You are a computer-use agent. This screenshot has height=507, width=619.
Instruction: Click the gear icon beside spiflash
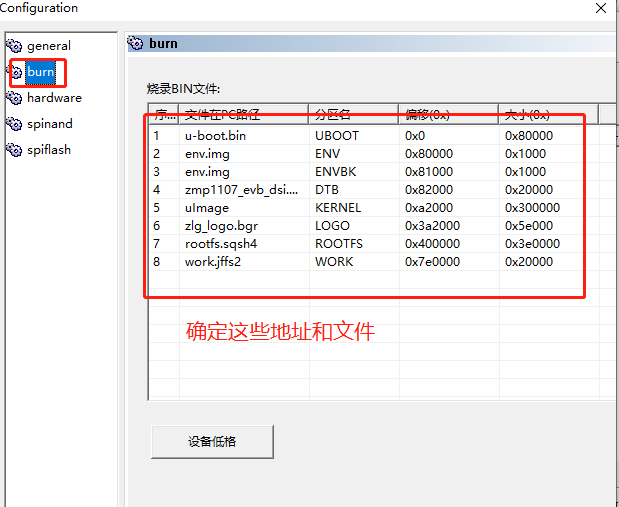pyautogui.click(x=14, y=150)
